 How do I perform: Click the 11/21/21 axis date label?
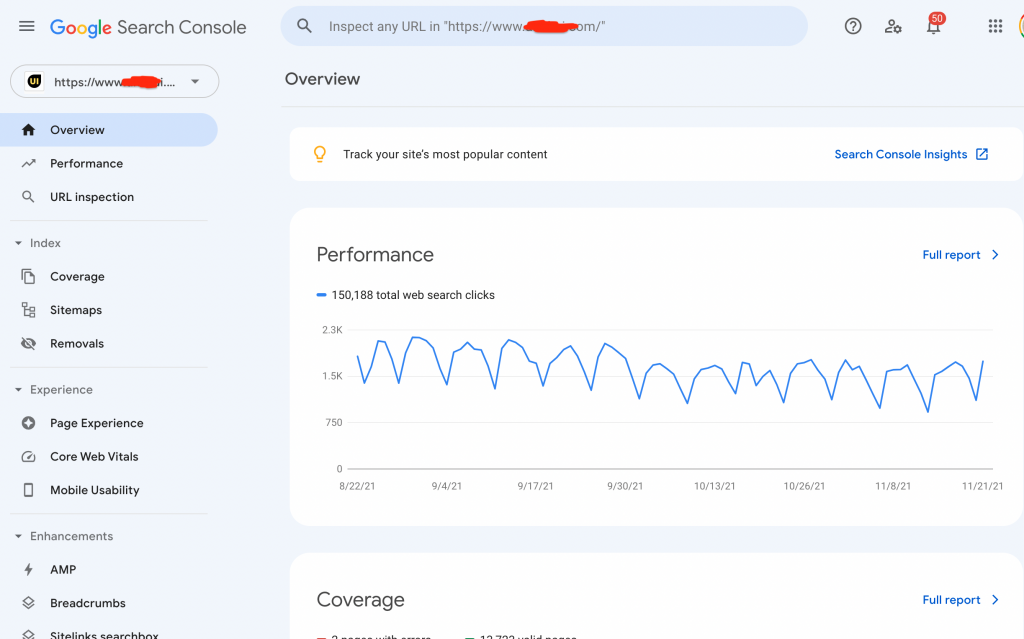tap(982, 486)
